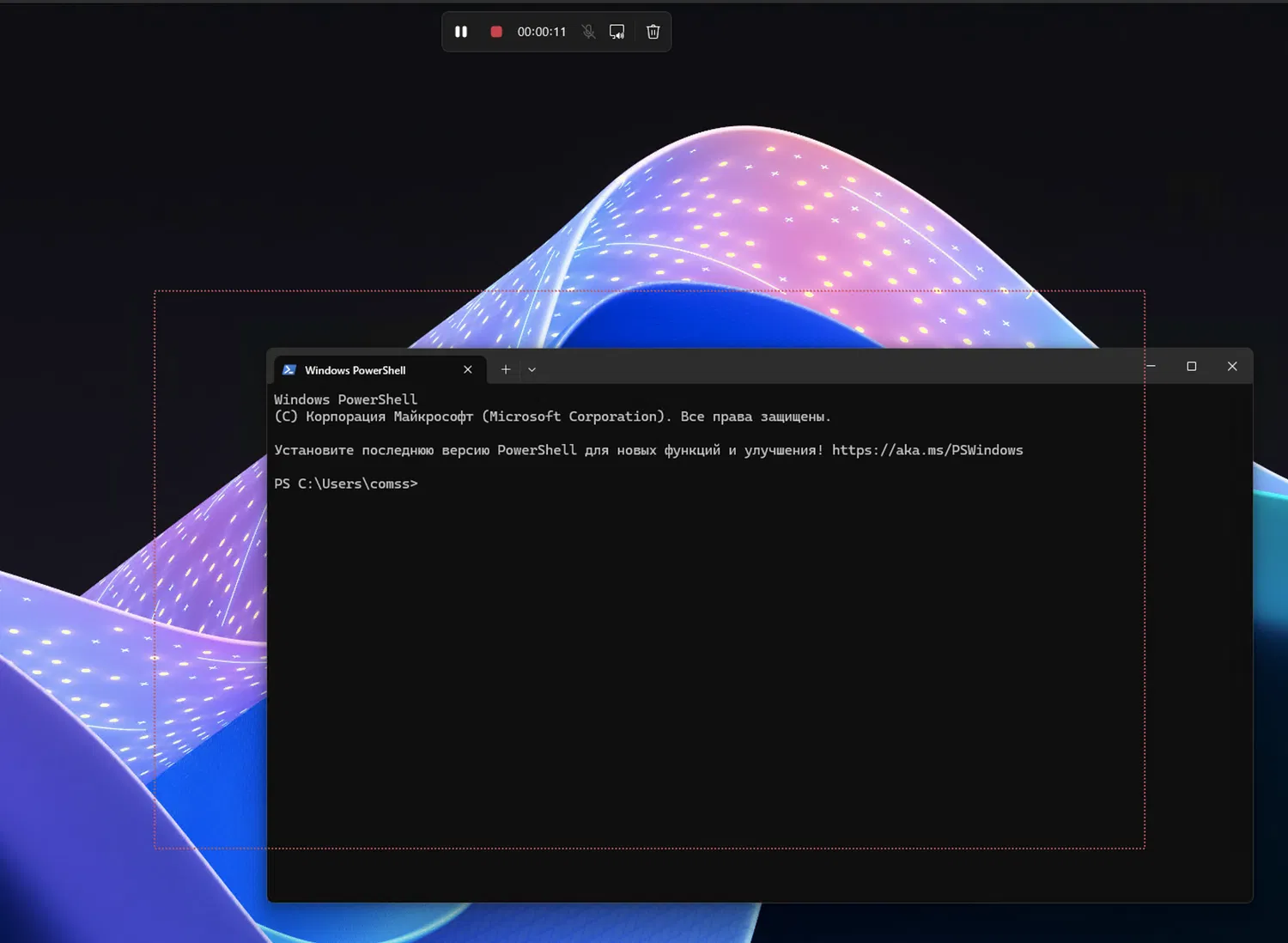Image resolution: width=1288 pixels, height=943 pixels.
Task: Pause the screen recording
Action: 461,32
